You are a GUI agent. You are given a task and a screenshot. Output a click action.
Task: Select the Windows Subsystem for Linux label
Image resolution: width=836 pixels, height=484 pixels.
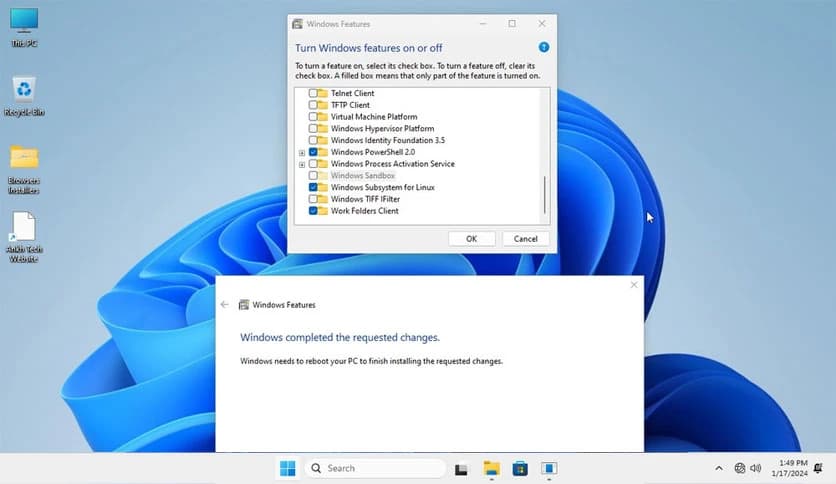pos(383,187)
